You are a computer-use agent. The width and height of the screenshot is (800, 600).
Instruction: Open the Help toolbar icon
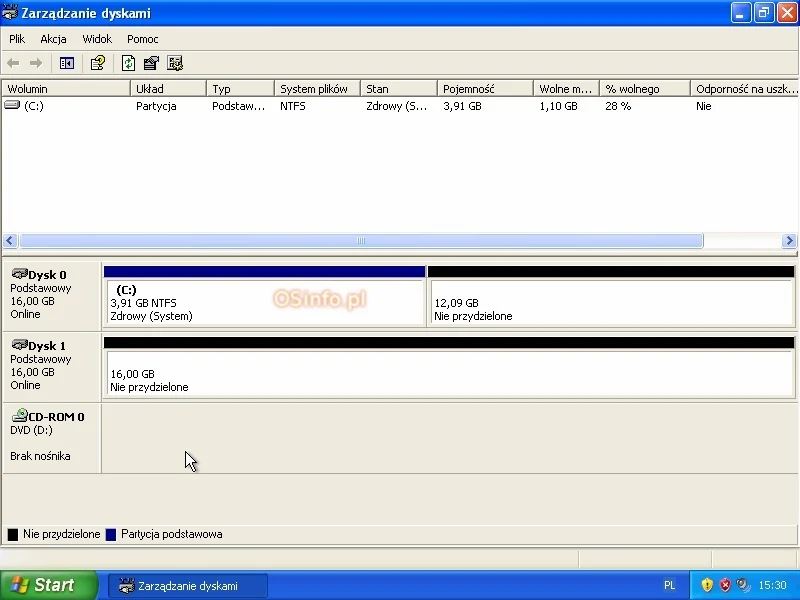point(98,63)
